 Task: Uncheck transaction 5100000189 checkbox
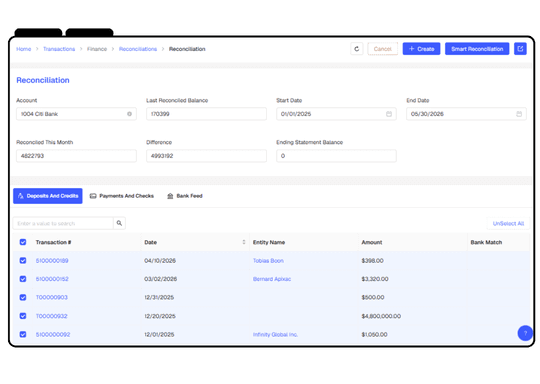pos(23,260)
